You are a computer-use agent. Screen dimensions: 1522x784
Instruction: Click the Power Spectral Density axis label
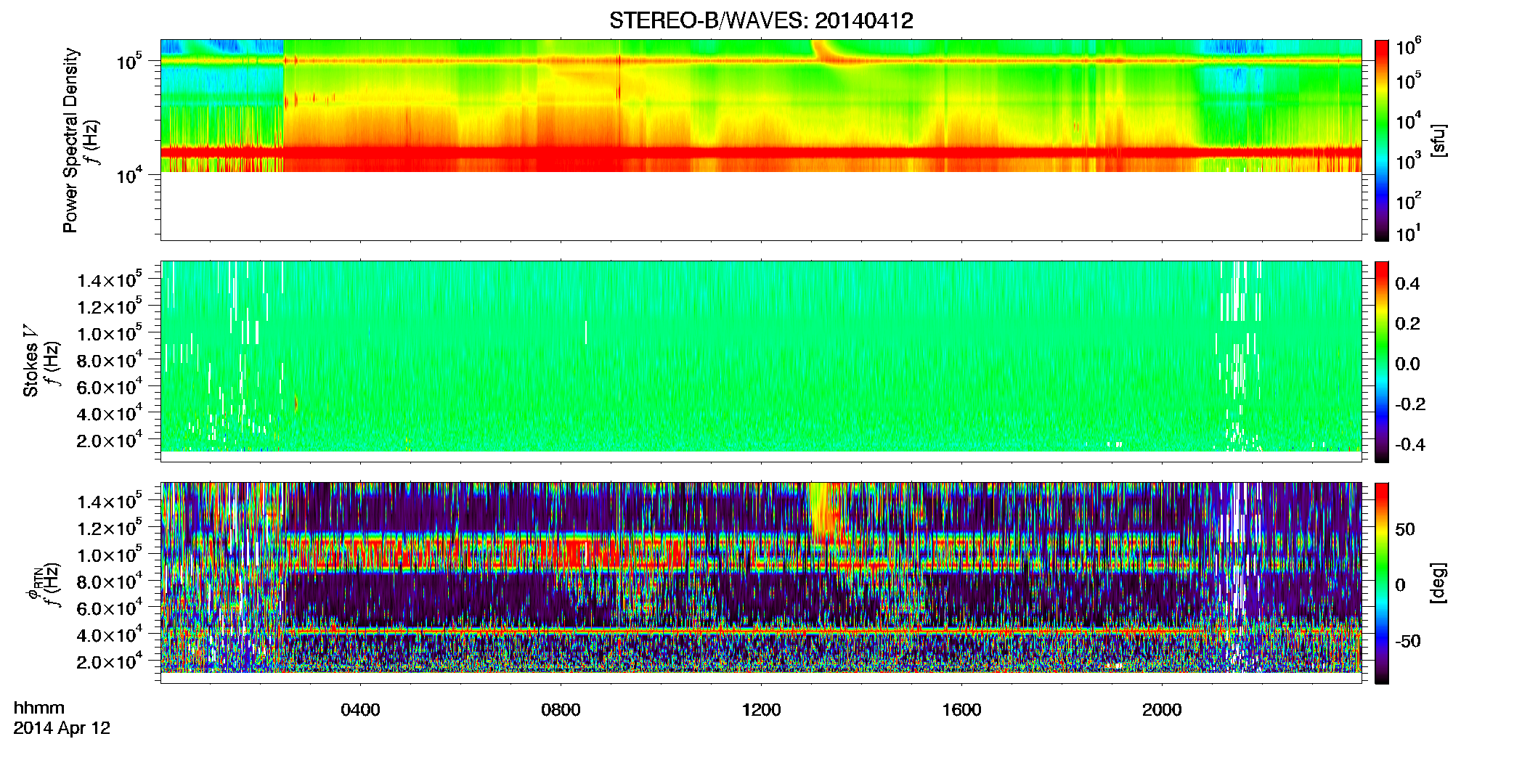coord(70,140)
